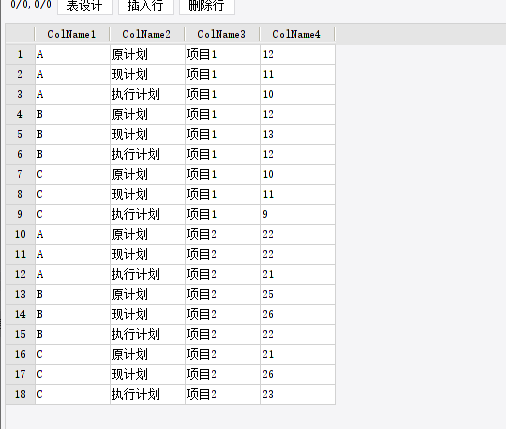Viewport: 506px width, 429px height.
Task: Click 原计划 cell in row 1
Action: pyautogui.click(x=148, y=54)
